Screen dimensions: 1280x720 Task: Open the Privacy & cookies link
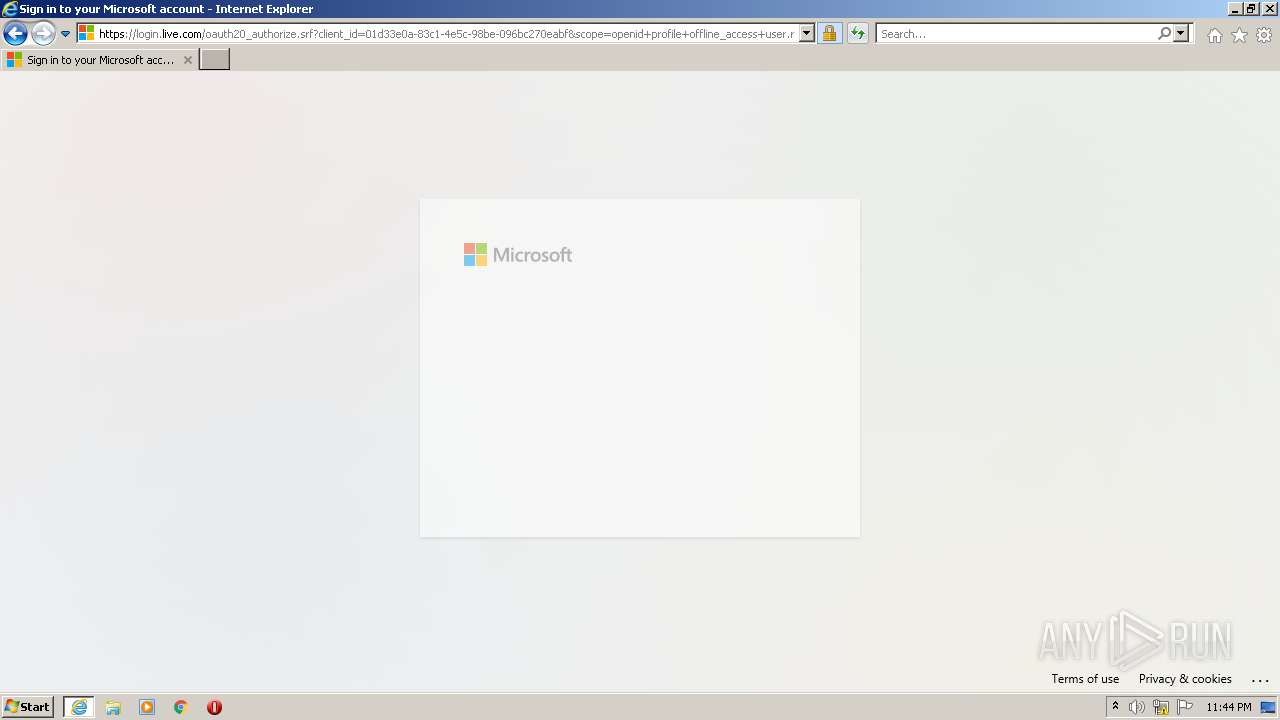click(1185, 679)
